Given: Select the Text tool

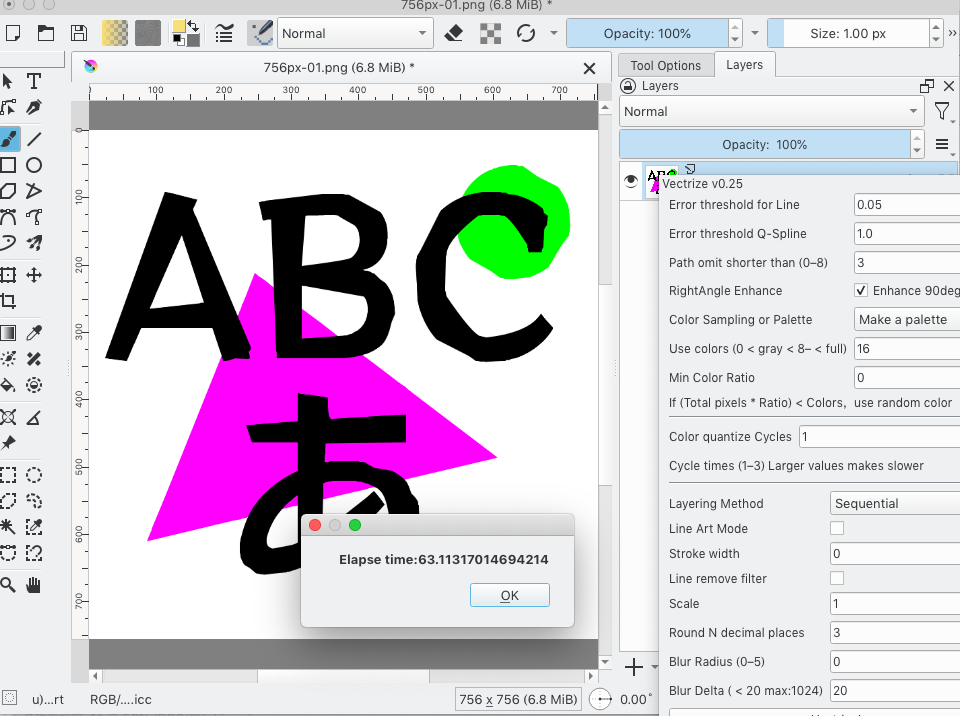Looking at the screenshot, I should tap(34, 81).
